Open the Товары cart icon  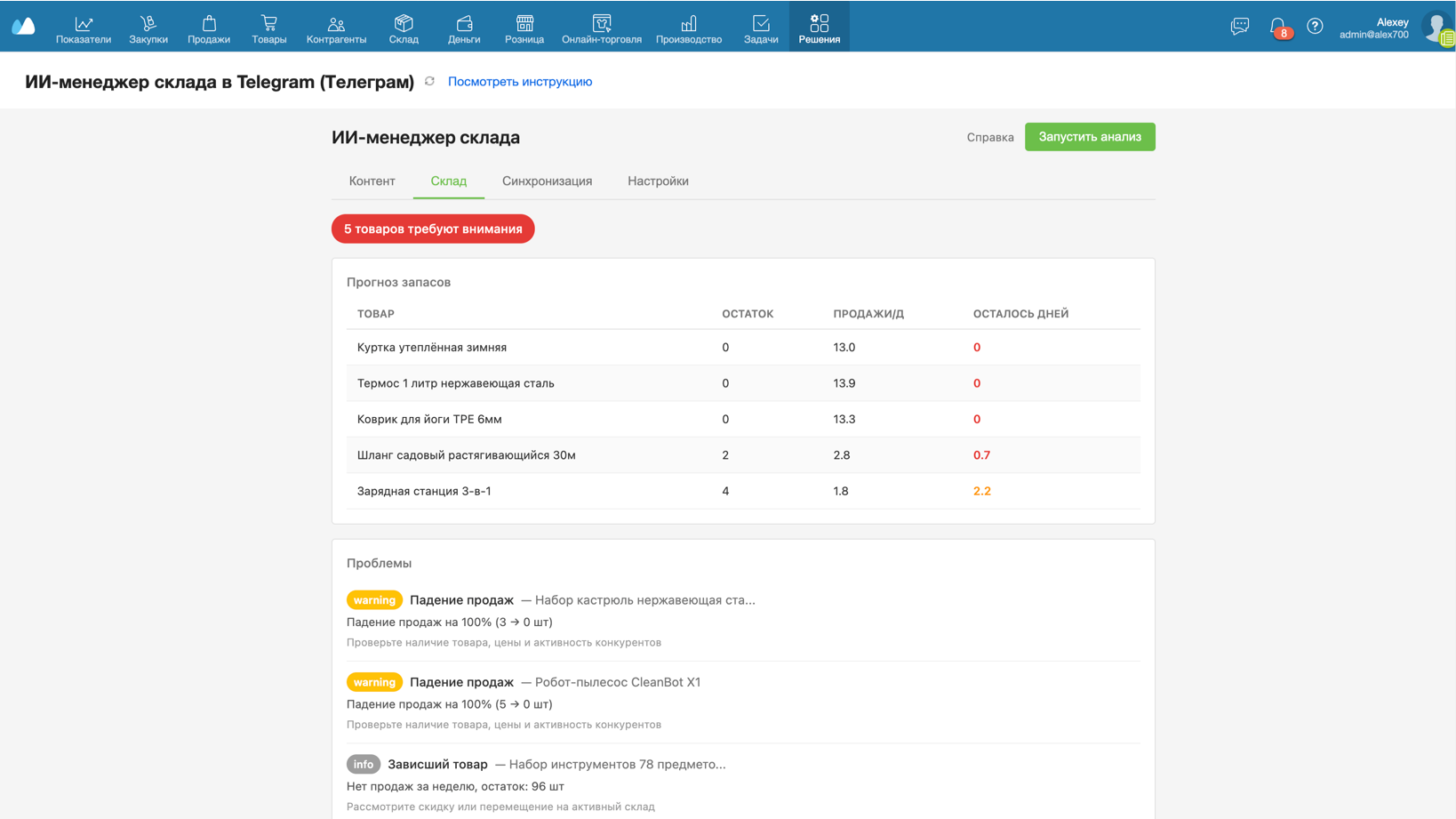(268, 23)
